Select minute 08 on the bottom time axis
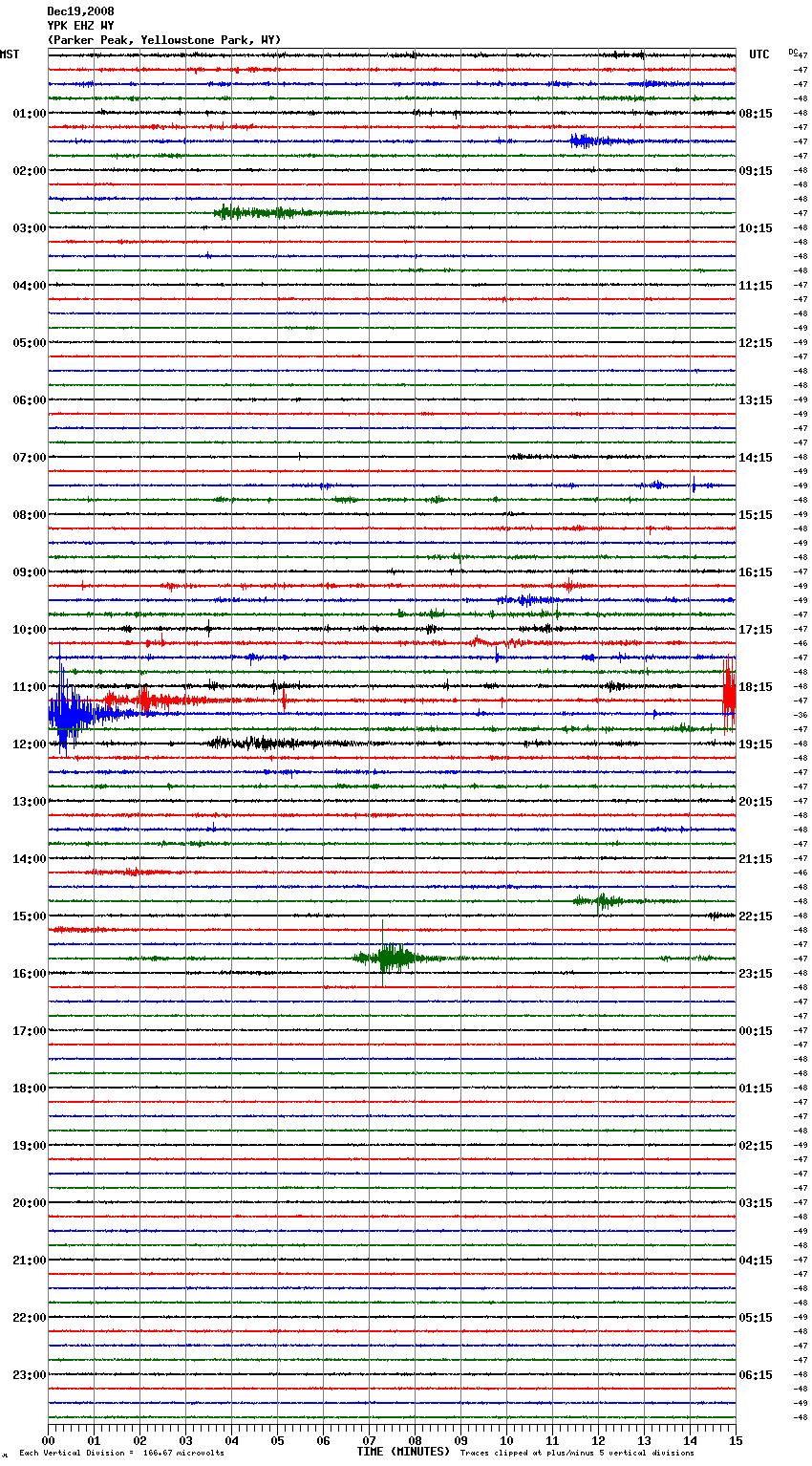The height and width of the screenshot is (1466, 812). tap(416, 1440)
